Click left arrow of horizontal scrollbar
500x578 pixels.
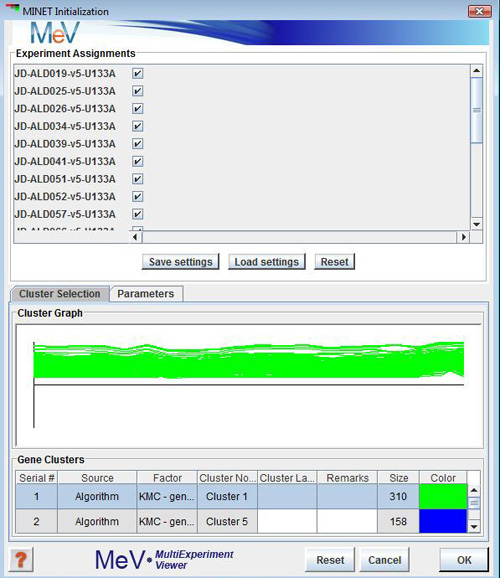pyautogui.click(x=136, y=237)
